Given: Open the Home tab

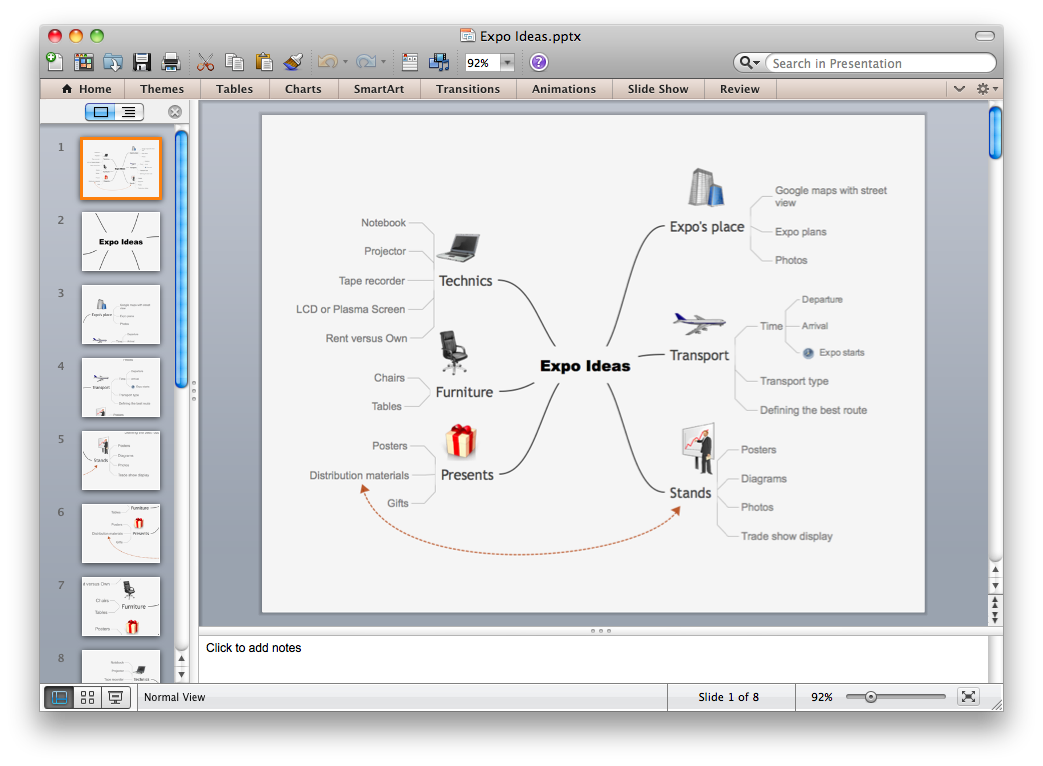Looking at the screenshot, I should [87, 88].
